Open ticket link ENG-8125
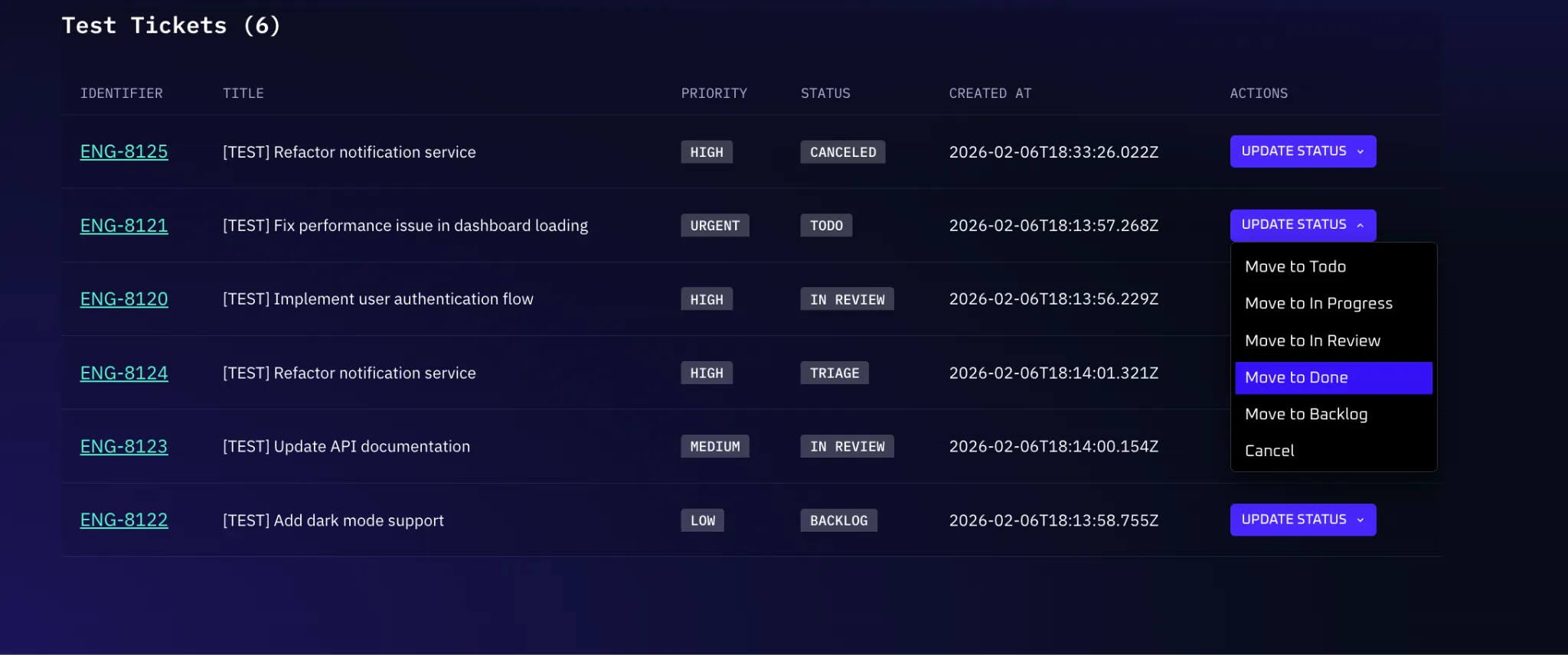This screenshot has width=1568, height=655. [x=124, y=152]
